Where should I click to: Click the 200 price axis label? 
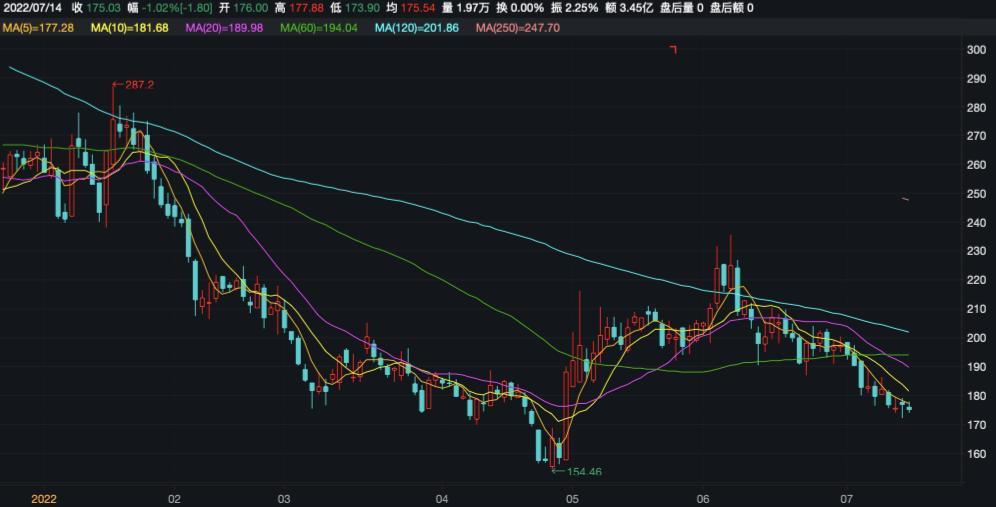pyautogui.click(x=976, y=338)
